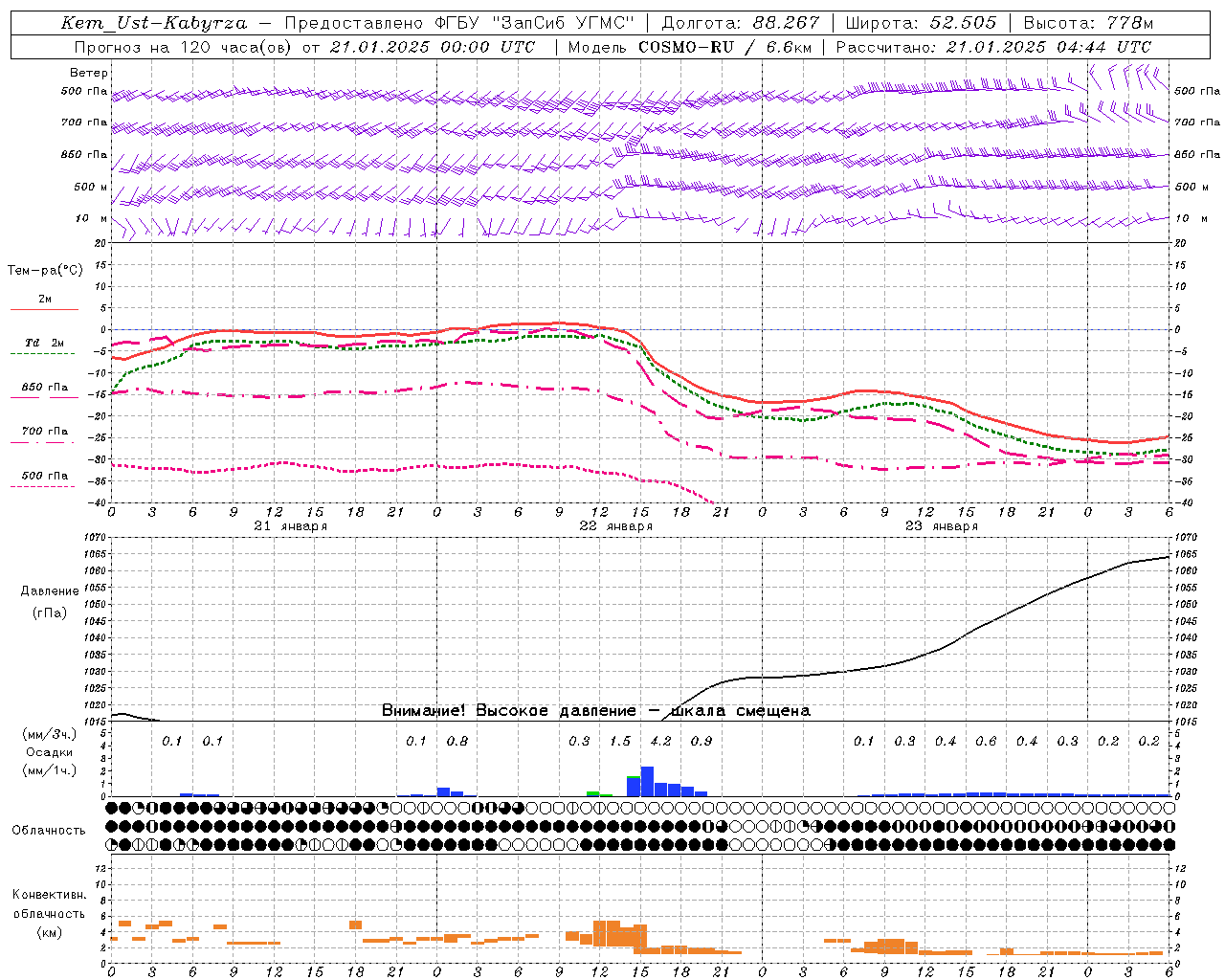Click the Ветер wind section label

pyautogui.click(x=89, y=73)
